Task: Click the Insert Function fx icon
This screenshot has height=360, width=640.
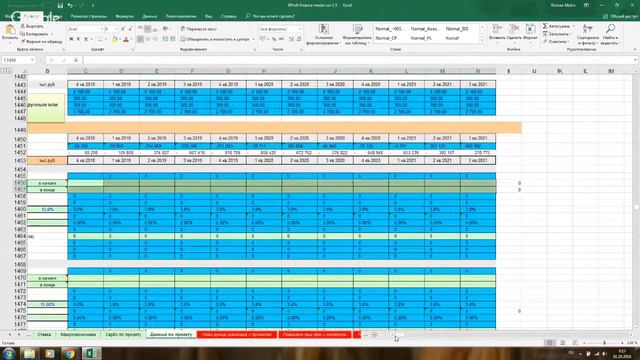Action: pos(76,60)
